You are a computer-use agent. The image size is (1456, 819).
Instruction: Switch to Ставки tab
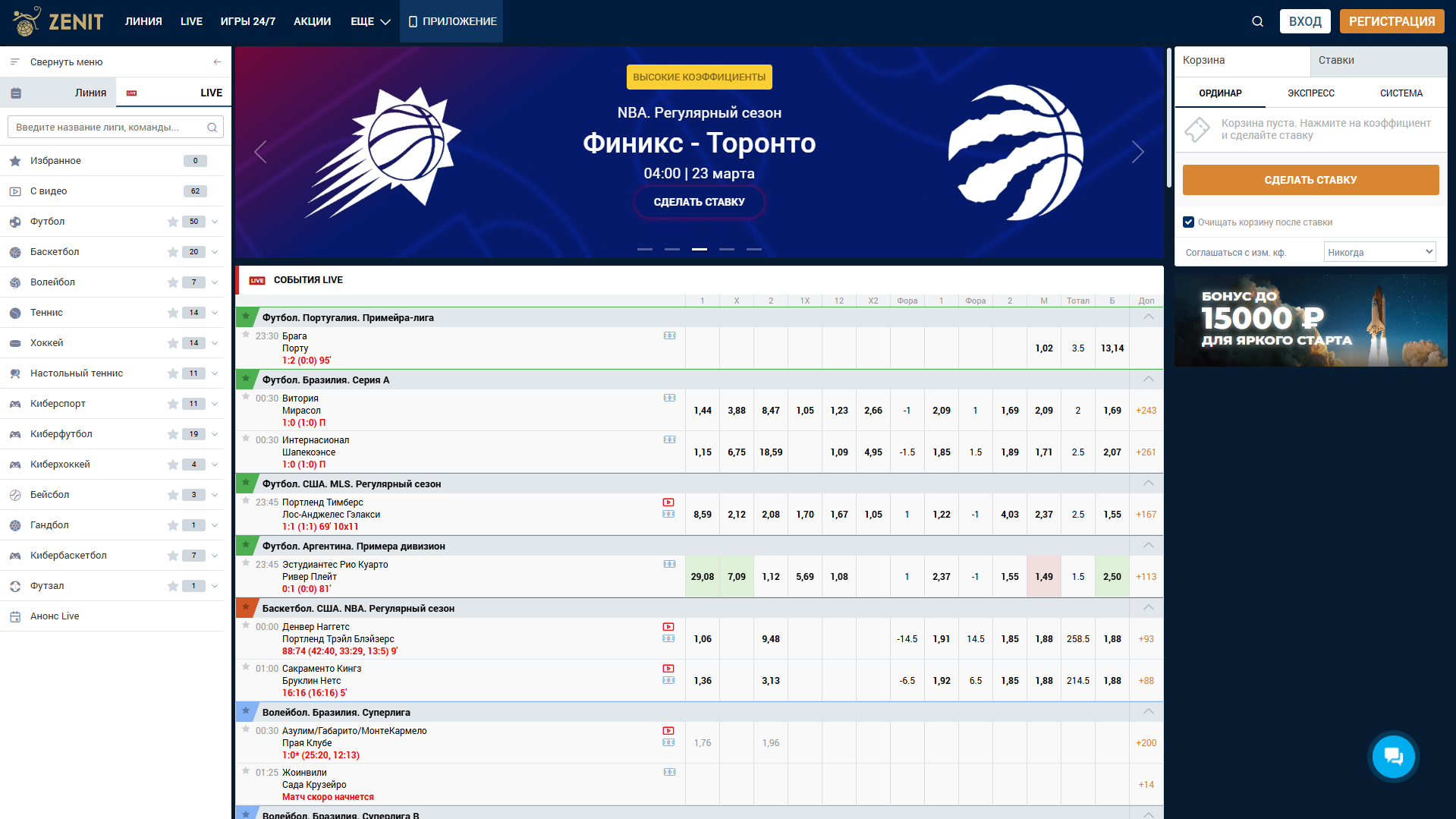1378,61
